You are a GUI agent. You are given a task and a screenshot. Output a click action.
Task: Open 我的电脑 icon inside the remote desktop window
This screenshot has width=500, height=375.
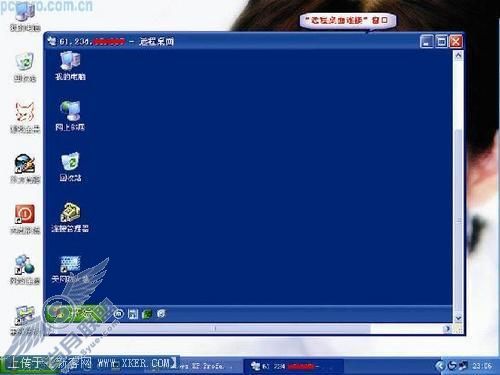pos(70,66)
